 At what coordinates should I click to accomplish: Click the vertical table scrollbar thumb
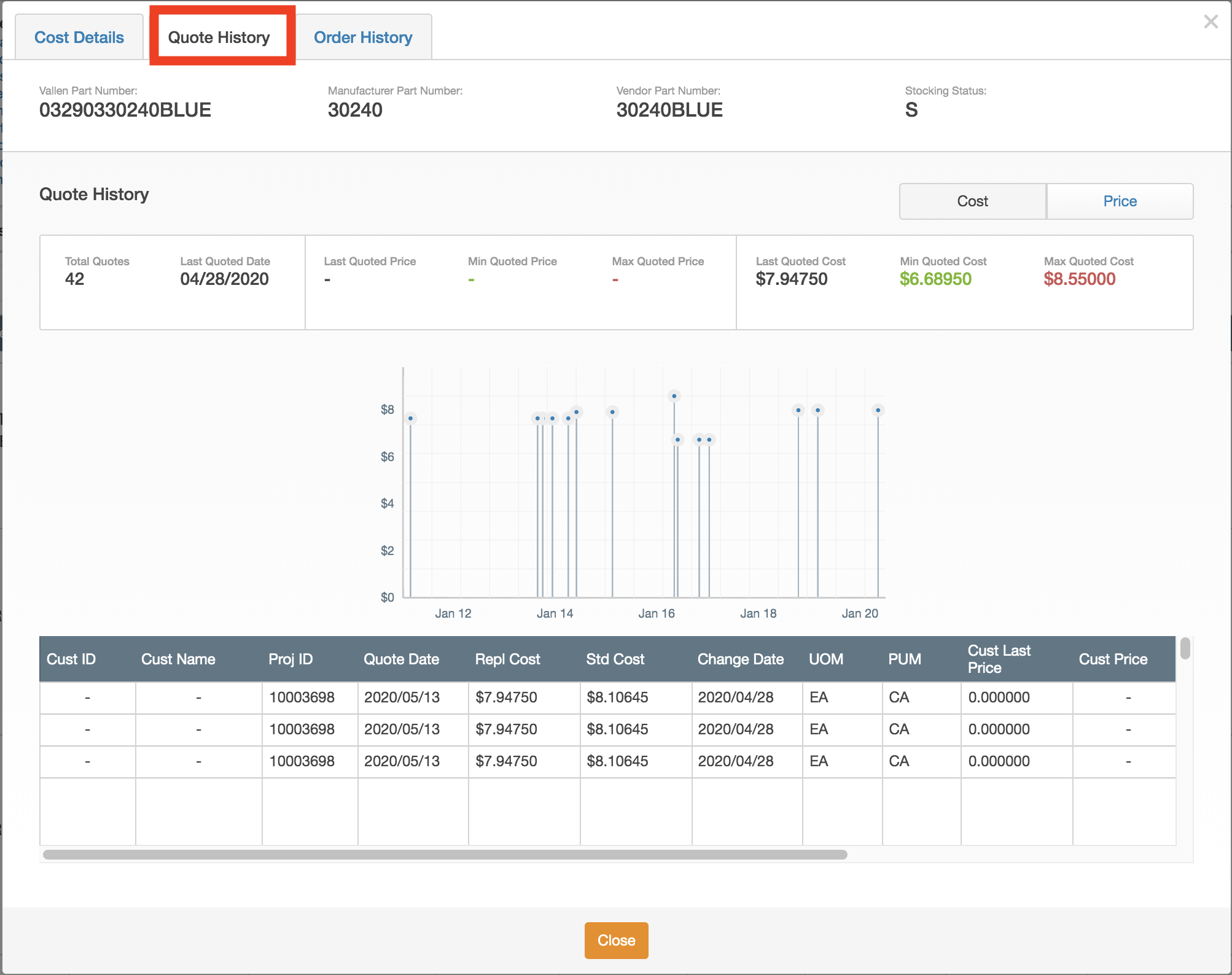click(x=1185, y=649)
